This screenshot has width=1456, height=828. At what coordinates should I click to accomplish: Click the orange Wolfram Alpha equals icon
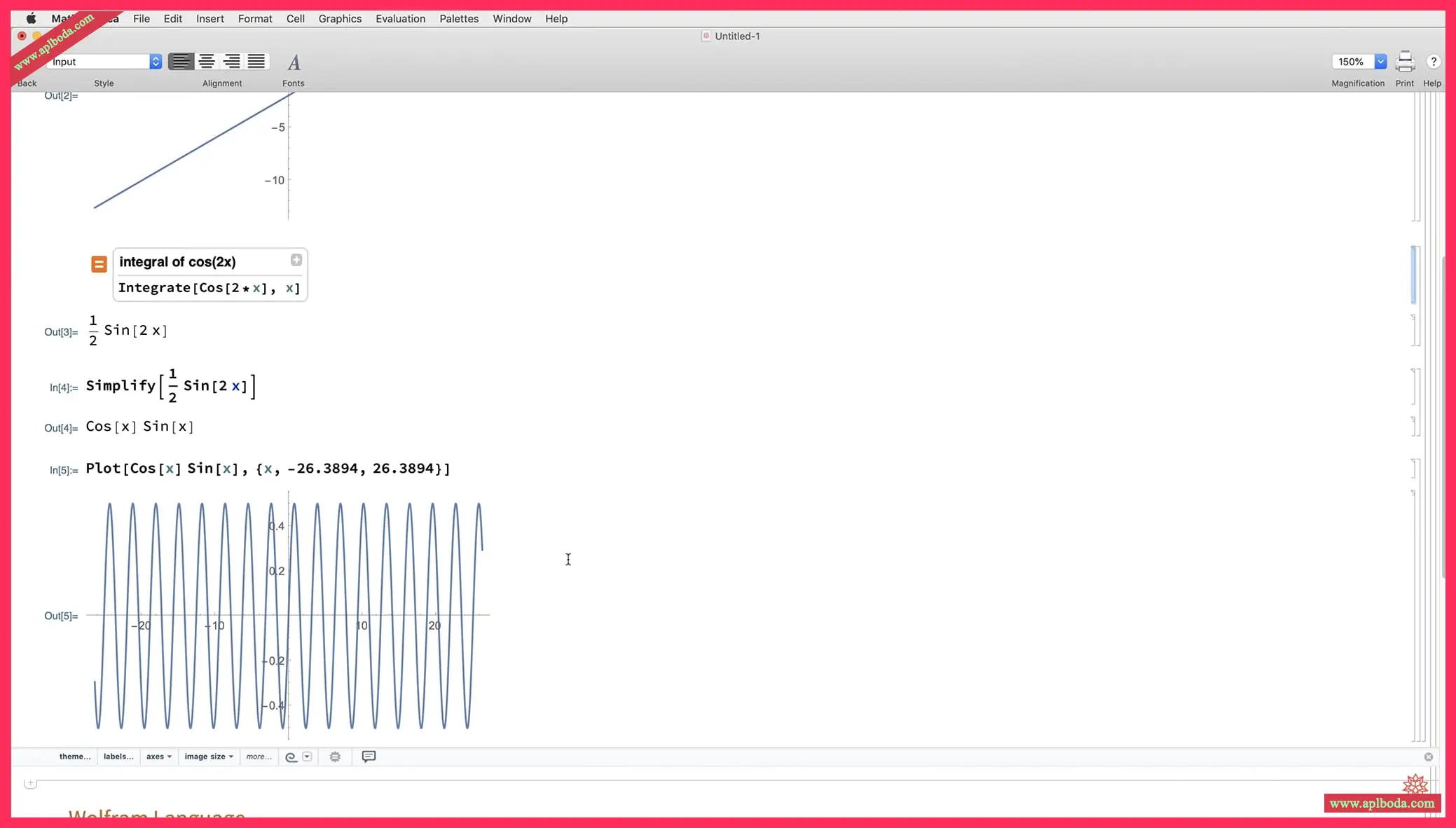[99, 264]
